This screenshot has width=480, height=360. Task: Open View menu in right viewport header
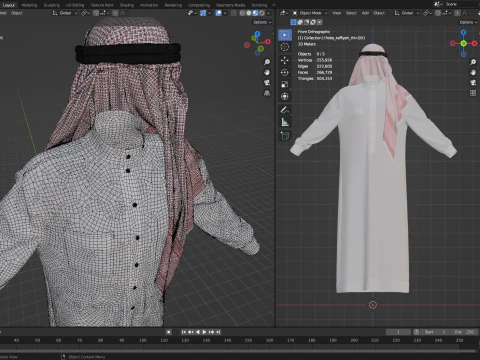coord(336,13)
